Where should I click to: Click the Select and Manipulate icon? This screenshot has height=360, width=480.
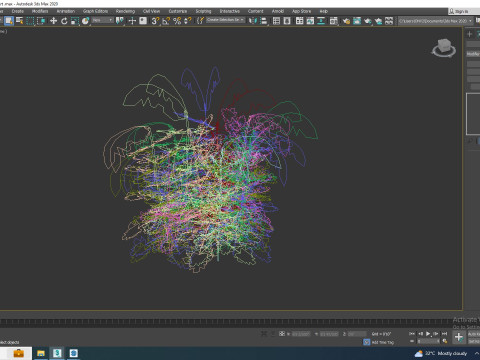(x=132, y=21)
